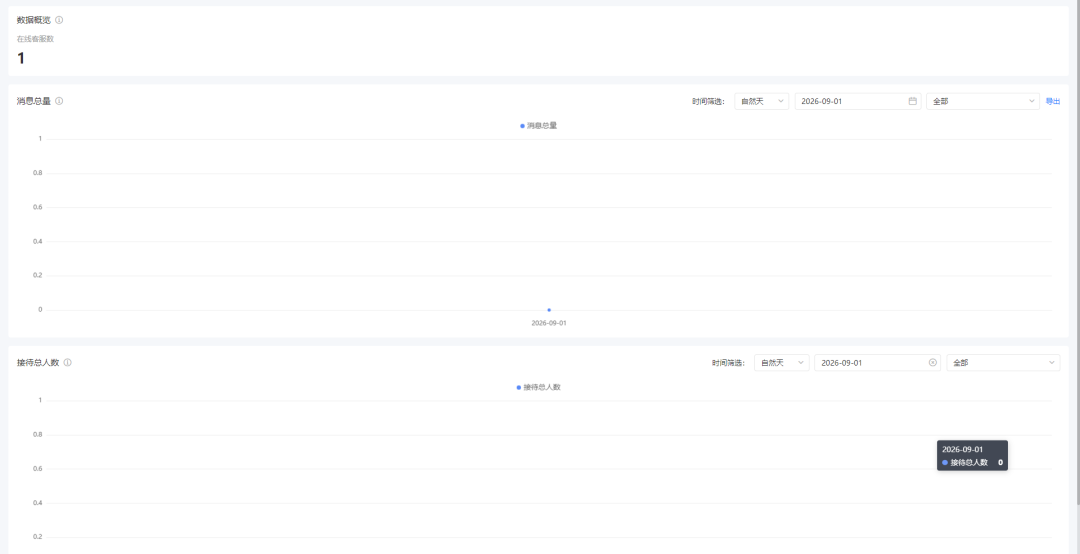Click info icon beside 数据概览 title
Screen dimensions: 1080x554
[x=59, y=20]
